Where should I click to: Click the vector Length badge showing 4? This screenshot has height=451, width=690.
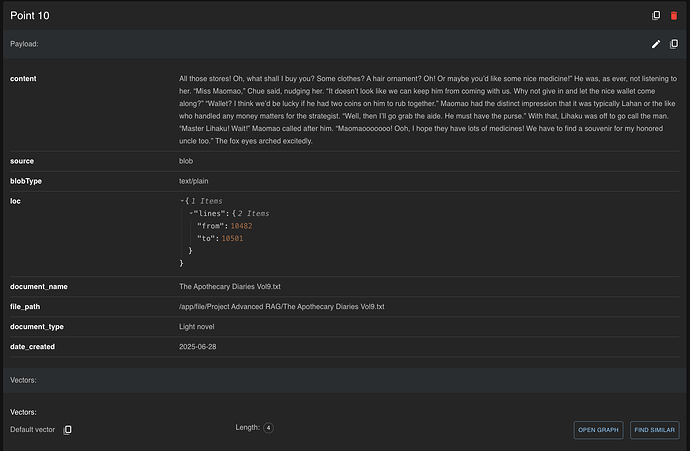coord(268,428)
